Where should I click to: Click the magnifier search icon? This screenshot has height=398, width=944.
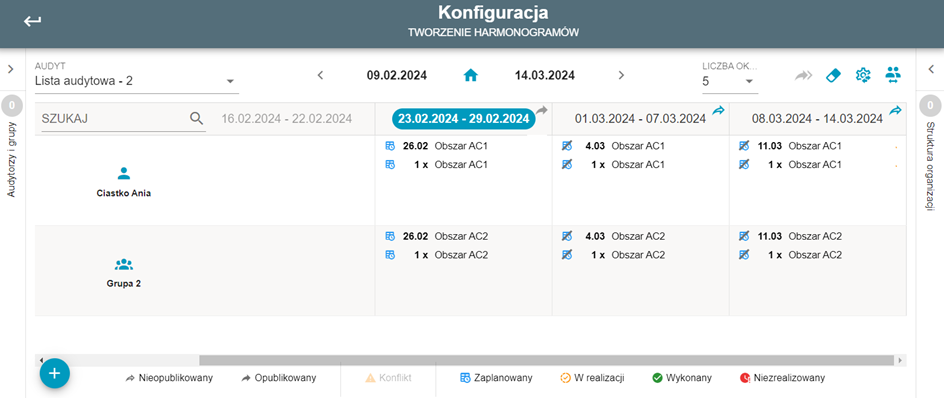coord(196,119)
